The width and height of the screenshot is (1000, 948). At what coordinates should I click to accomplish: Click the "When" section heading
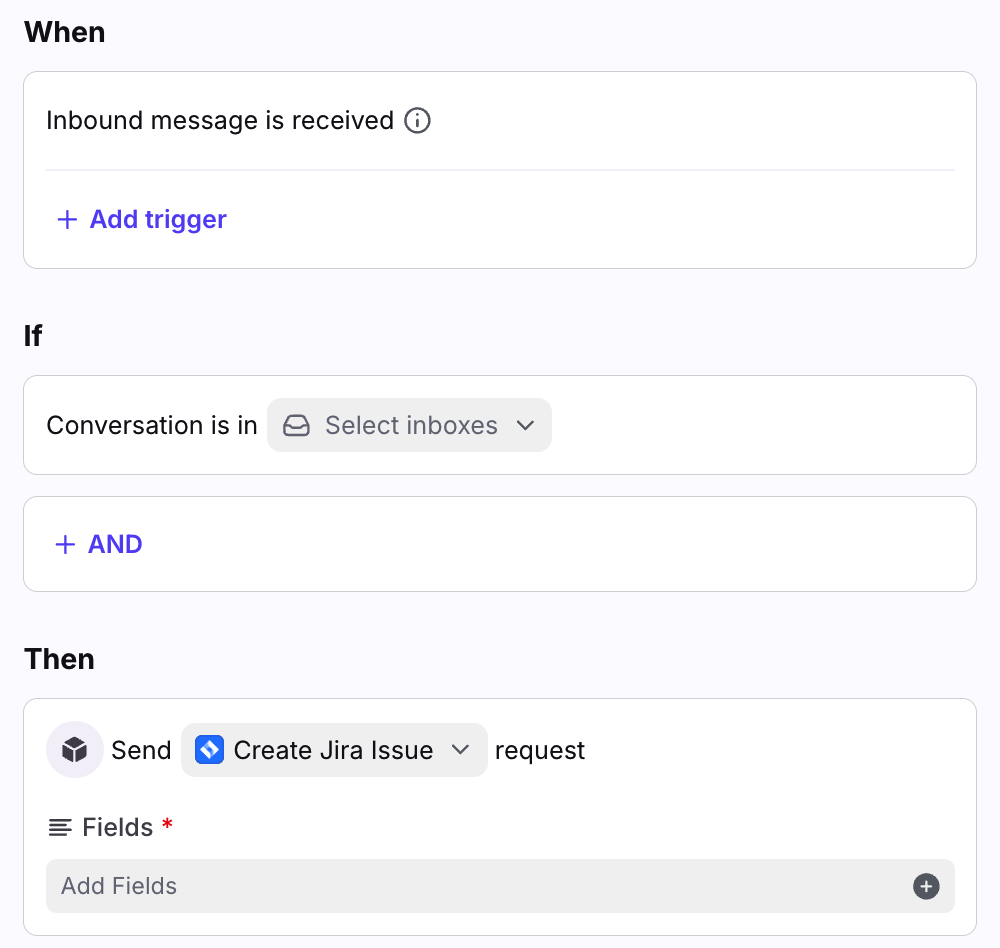64,32
